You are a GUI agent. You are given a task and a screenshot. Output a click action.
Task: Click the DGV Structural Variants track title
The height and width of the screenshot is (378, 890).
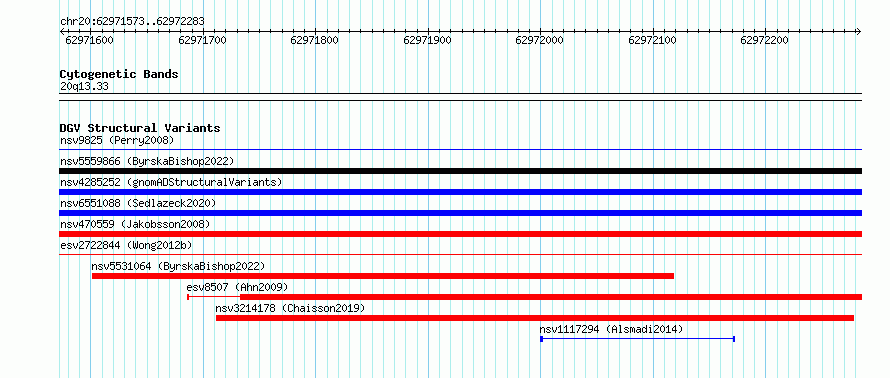(x=140, y=128)
